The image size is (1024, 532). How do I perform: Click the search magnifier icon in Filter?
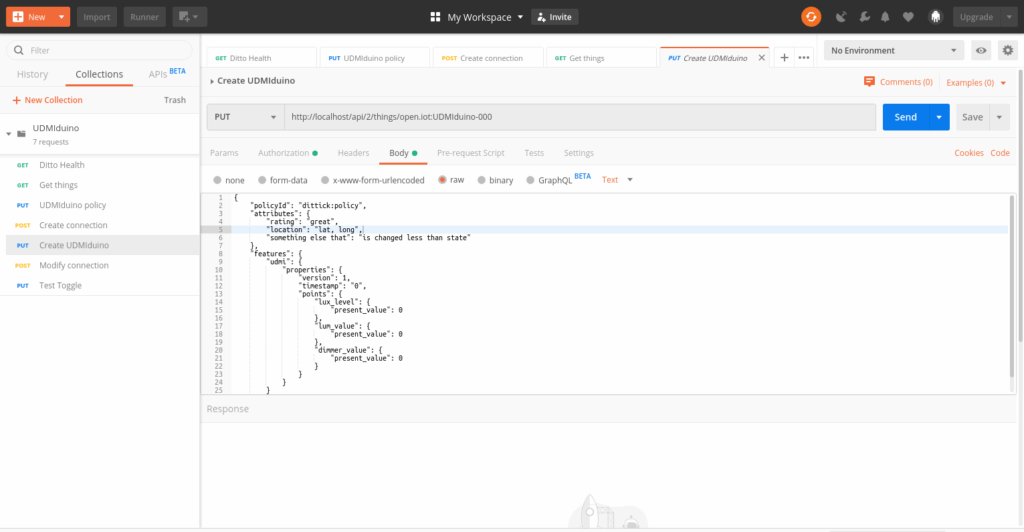19,50
